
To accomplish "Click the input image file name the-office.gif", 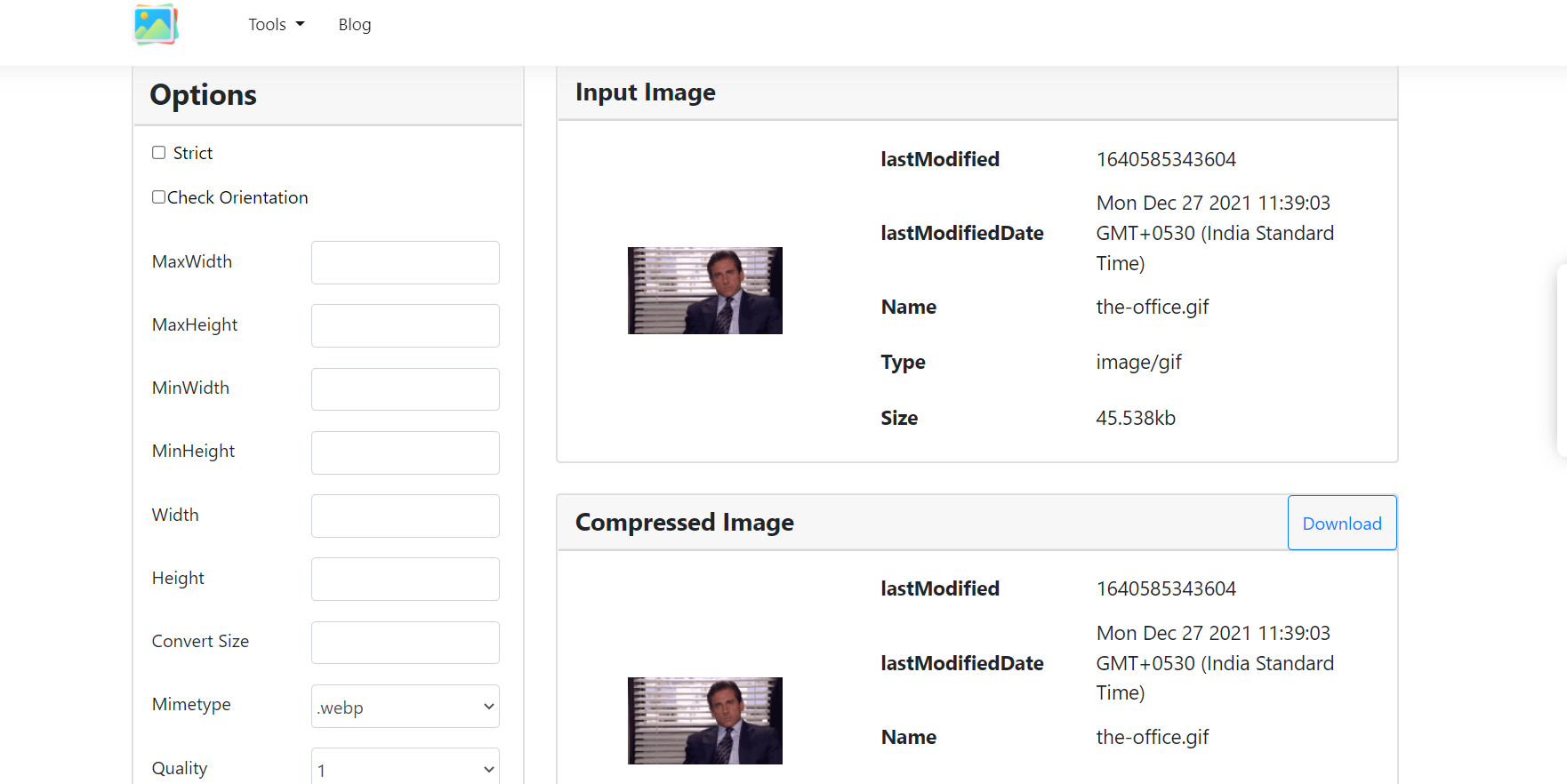I will (x=1152, y=308).
